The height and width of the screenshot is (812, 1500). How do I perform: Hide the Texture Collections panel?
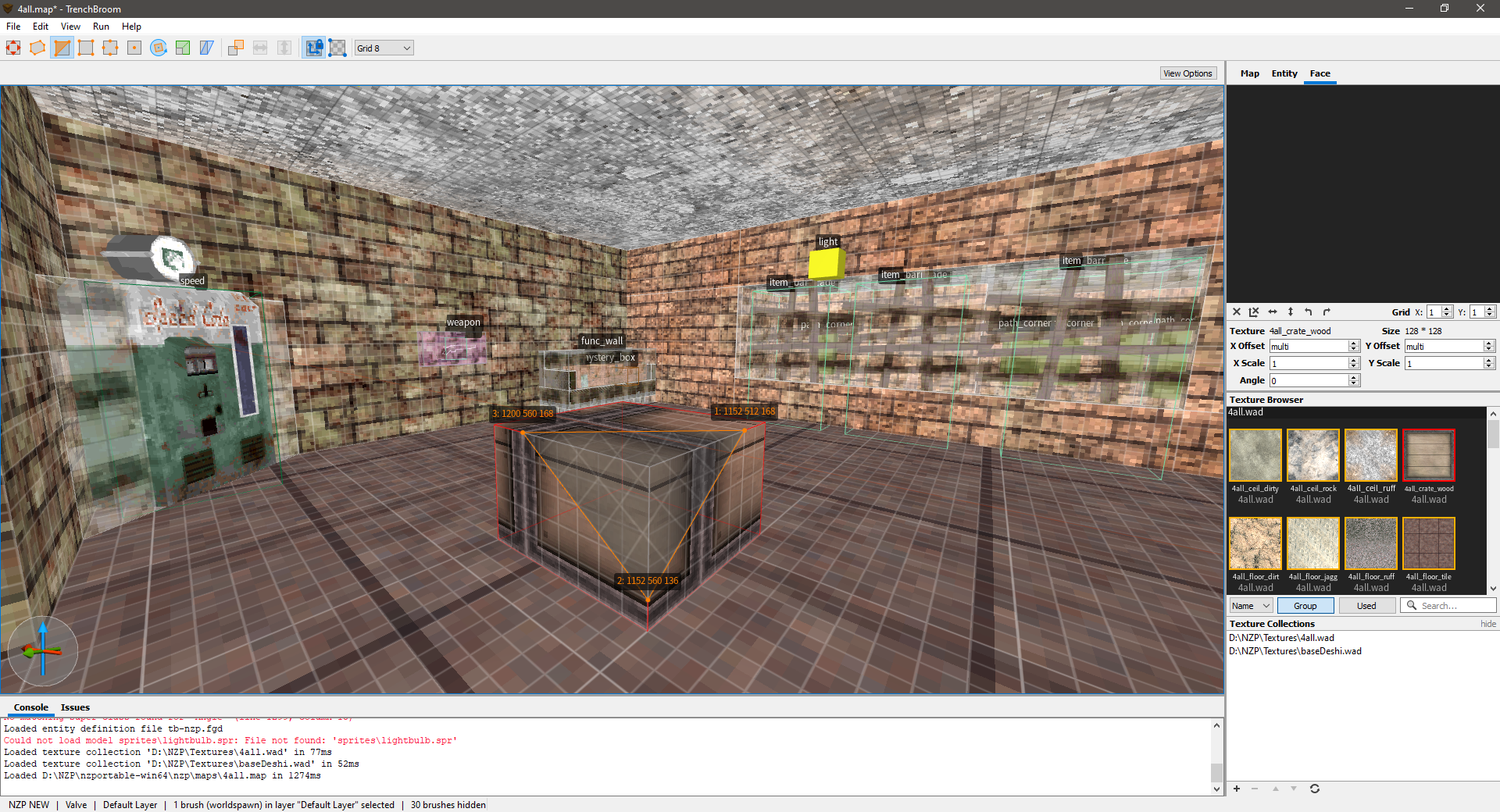coord(1487,624)
